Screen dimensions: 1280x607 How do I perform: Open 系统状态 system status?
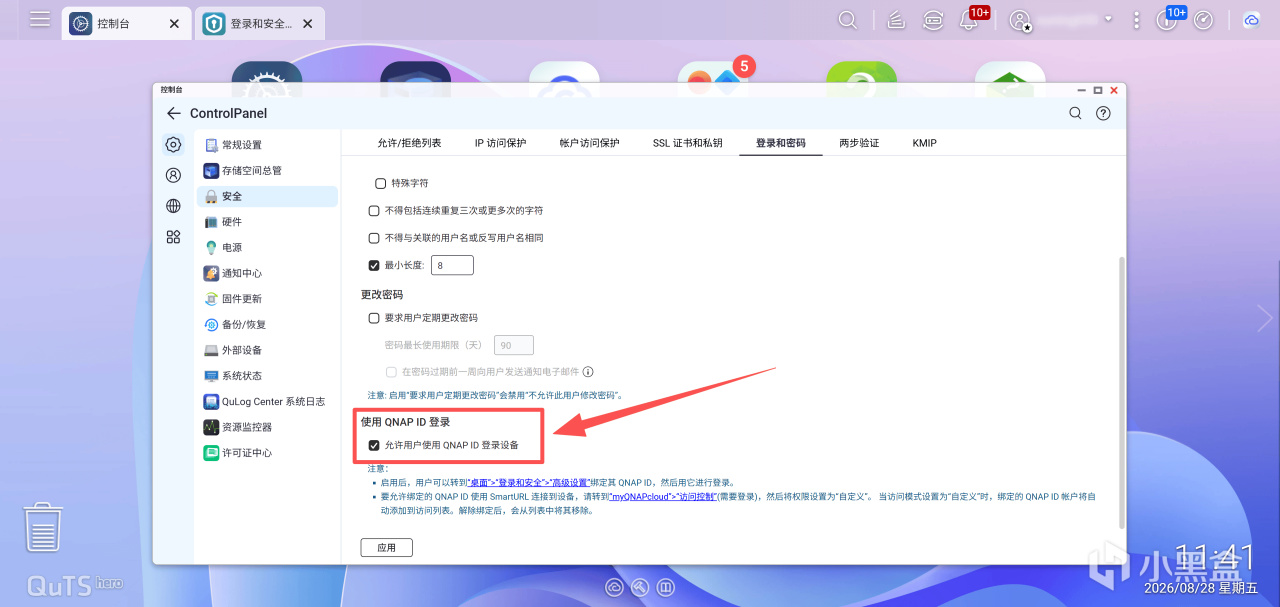(x=267, y=376)
